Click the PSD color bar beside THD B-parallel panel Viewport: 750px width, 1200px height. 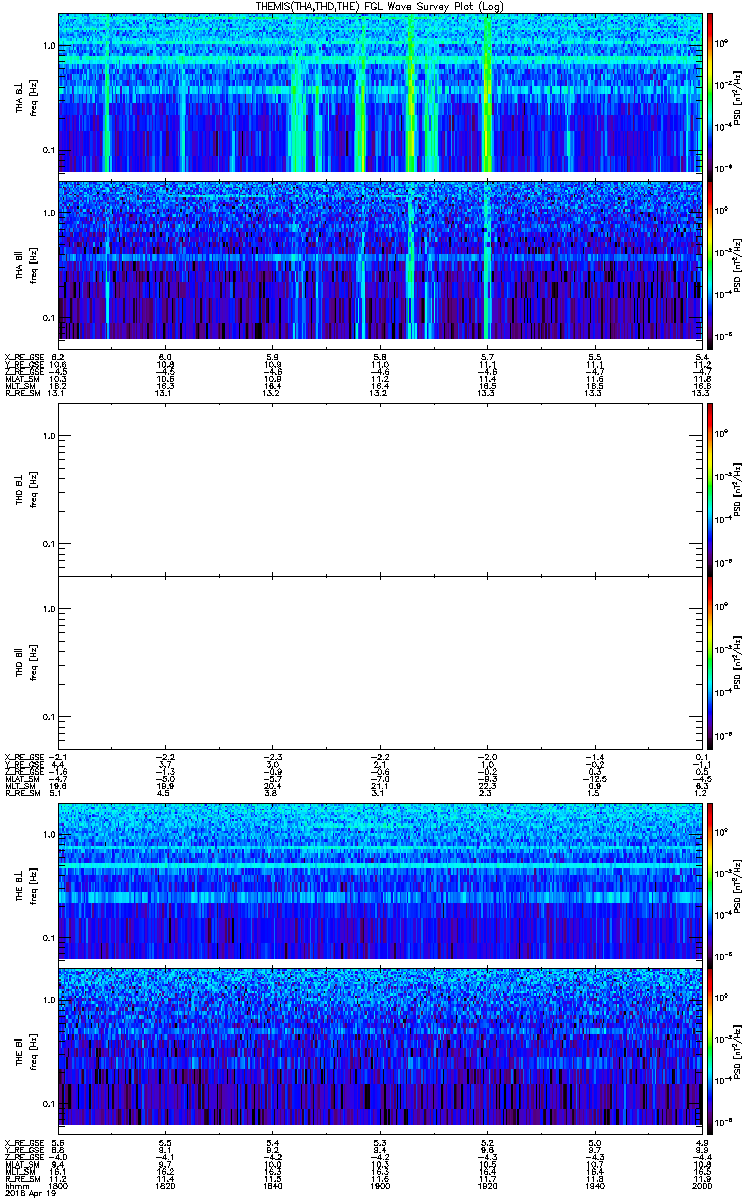(x=711, y=662)
